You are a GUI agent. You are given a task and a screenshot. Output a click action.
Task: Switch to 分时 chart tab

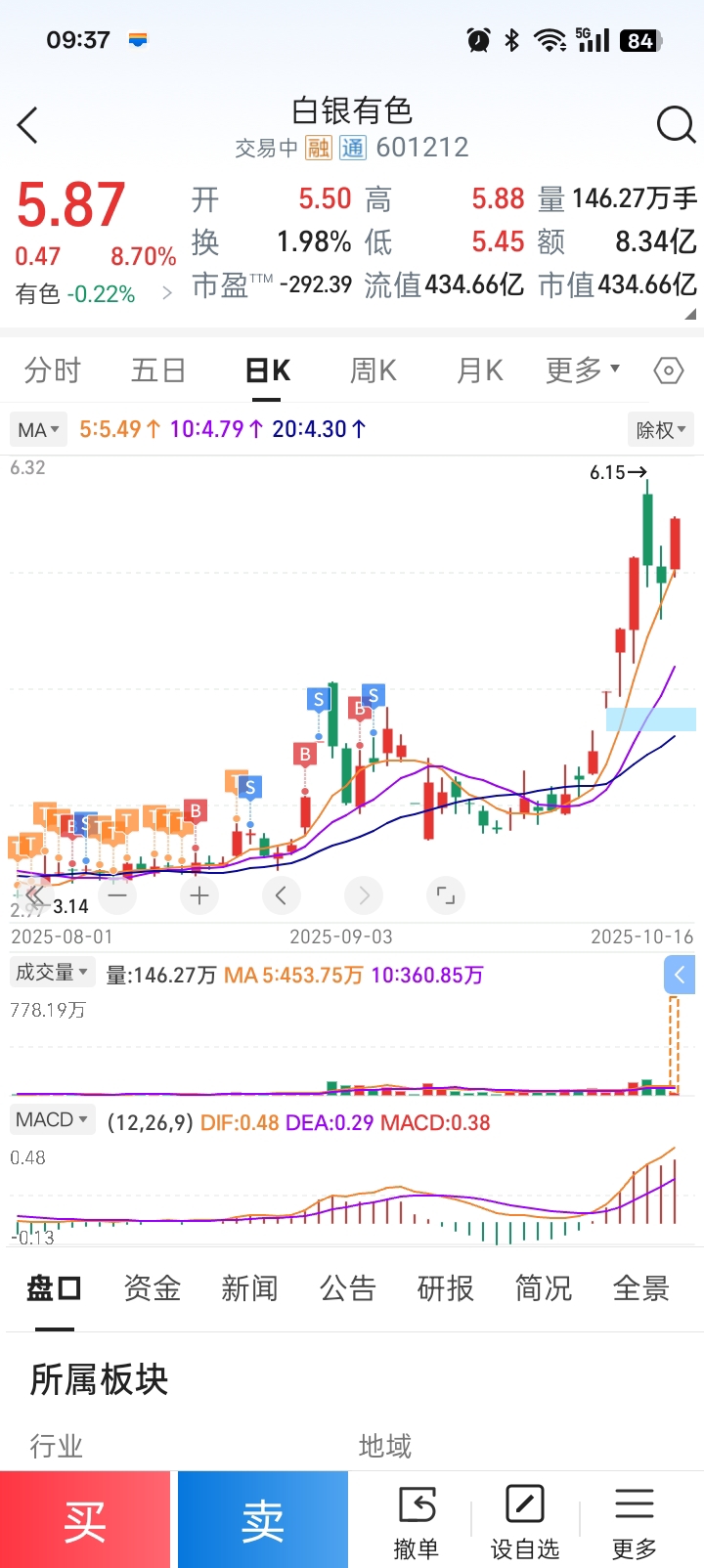pos(53,370)
